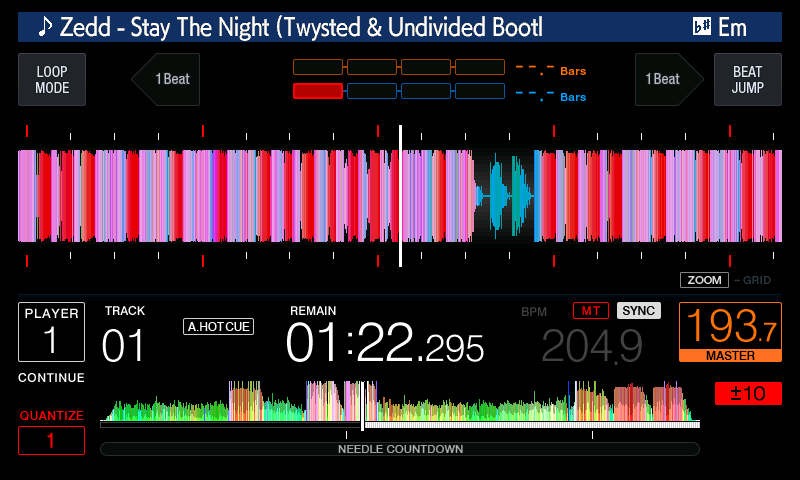Click the music note icon beside track title

[x=45, y=27]
